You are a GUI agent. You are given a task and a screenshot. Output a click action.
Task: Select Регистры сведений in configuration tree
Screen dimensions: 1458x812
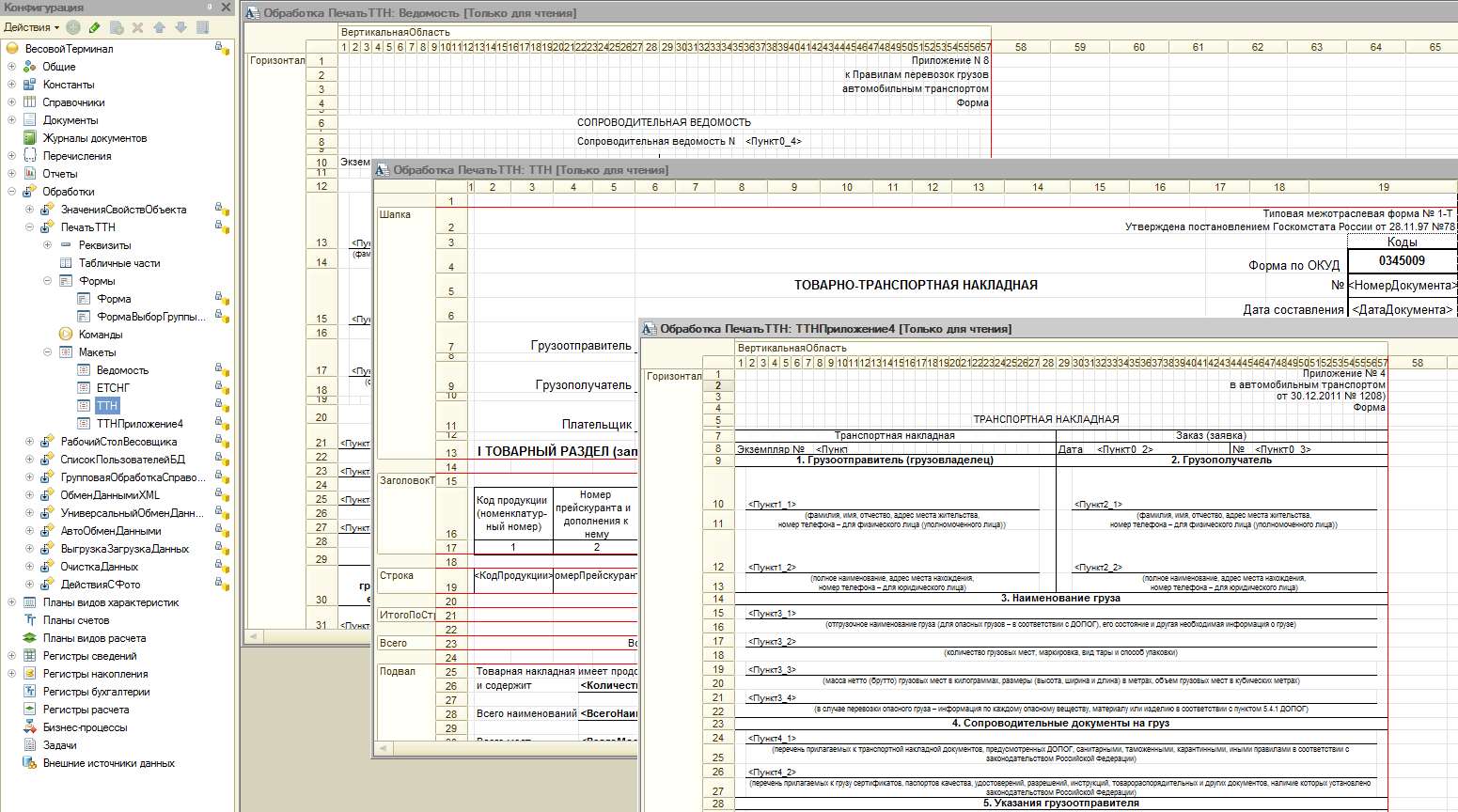[89, 656]
